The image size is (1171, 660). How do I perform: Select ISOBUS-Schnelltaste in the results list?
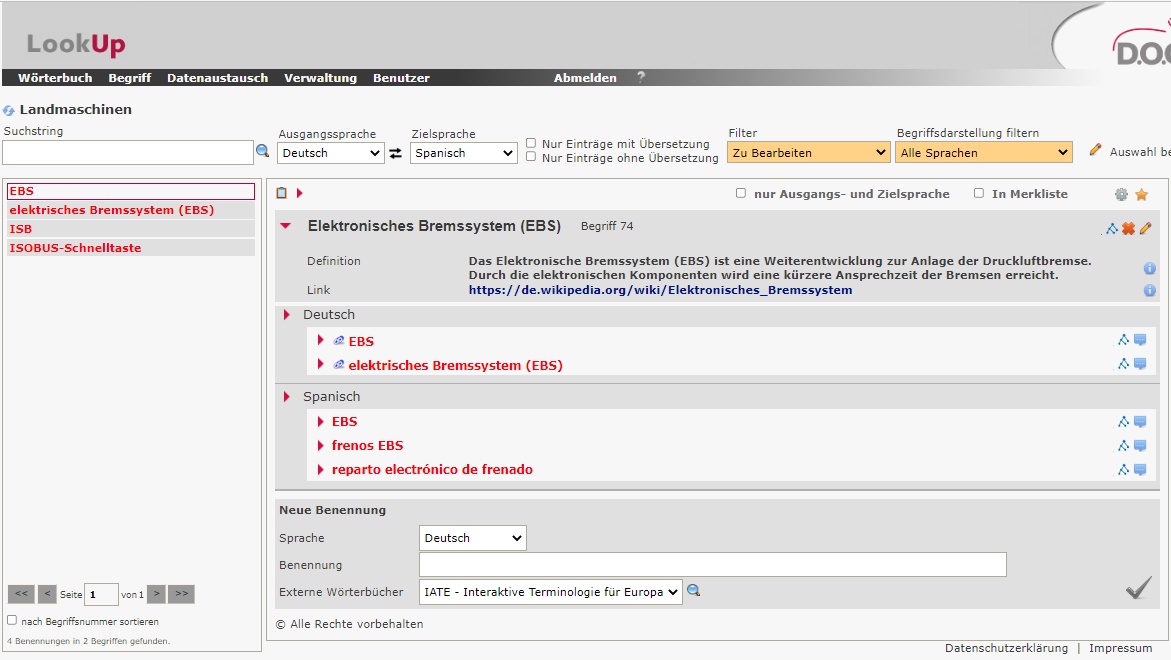(75, 248)
